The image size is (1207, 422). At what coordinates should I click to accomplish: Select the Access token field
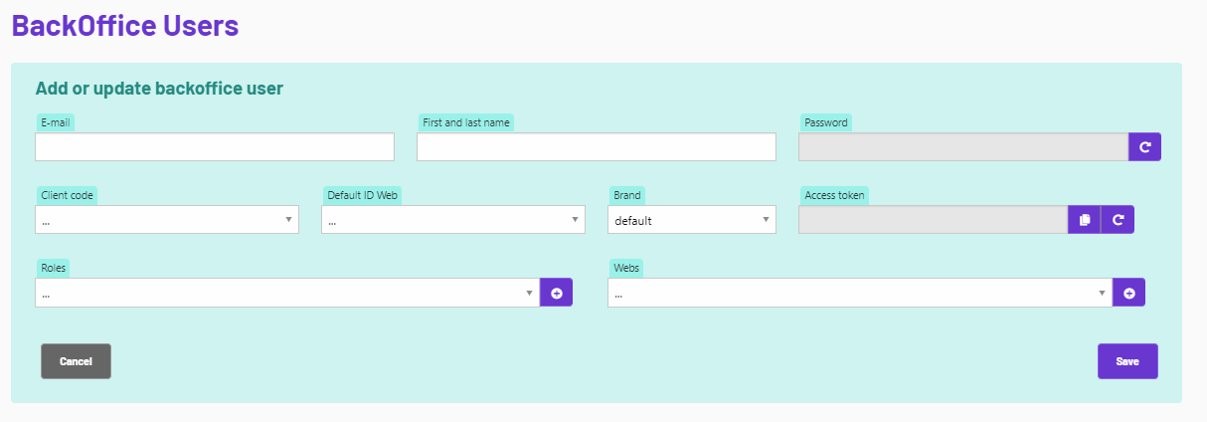933,220
